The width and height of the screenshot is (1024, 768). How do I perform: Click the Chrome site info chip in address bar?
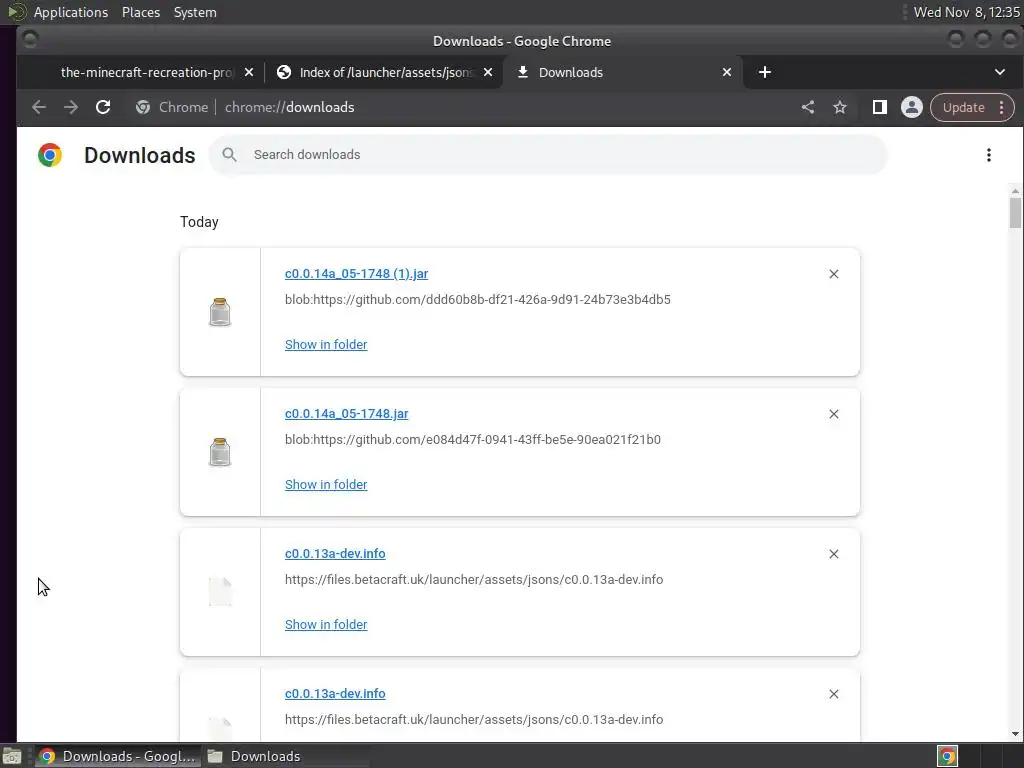(172, 107)
